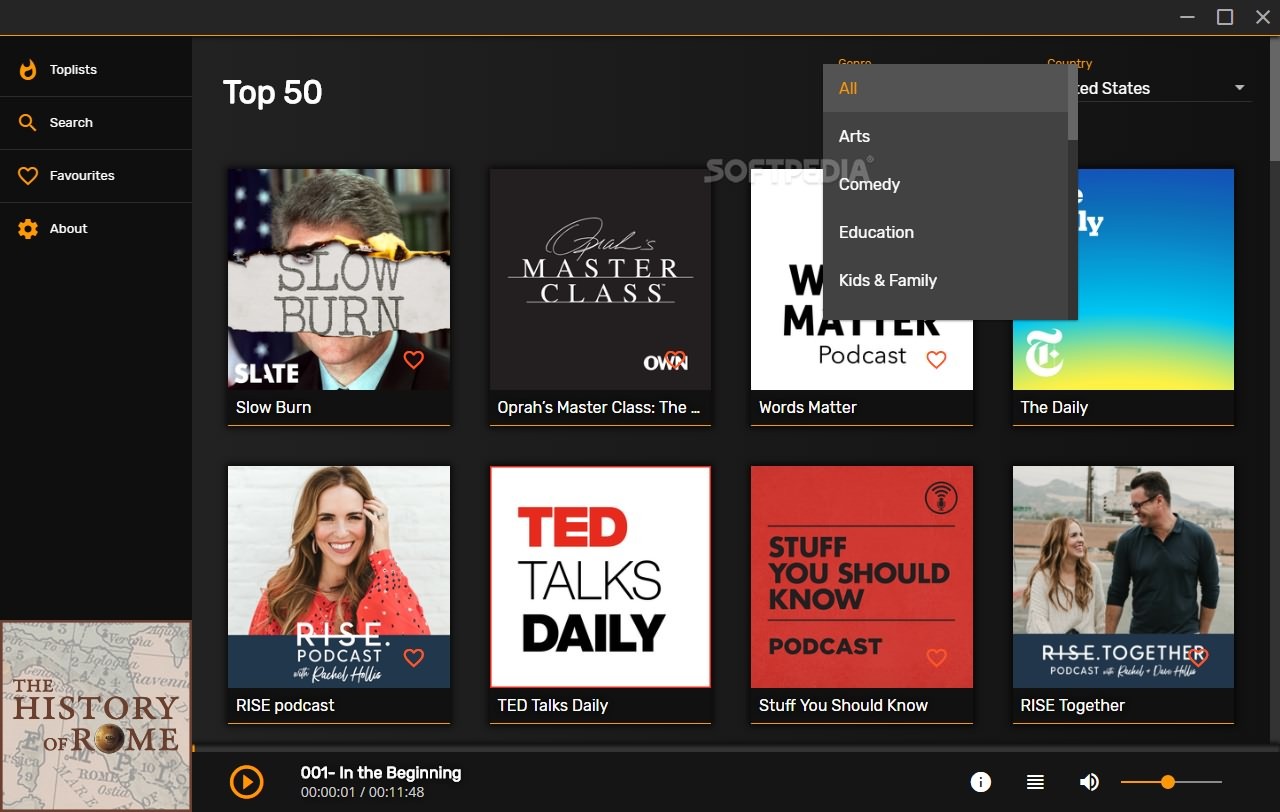This screenshot has width=1280, height=812.
Task: Click the Top 50 heading
Action: pos(273,92)
